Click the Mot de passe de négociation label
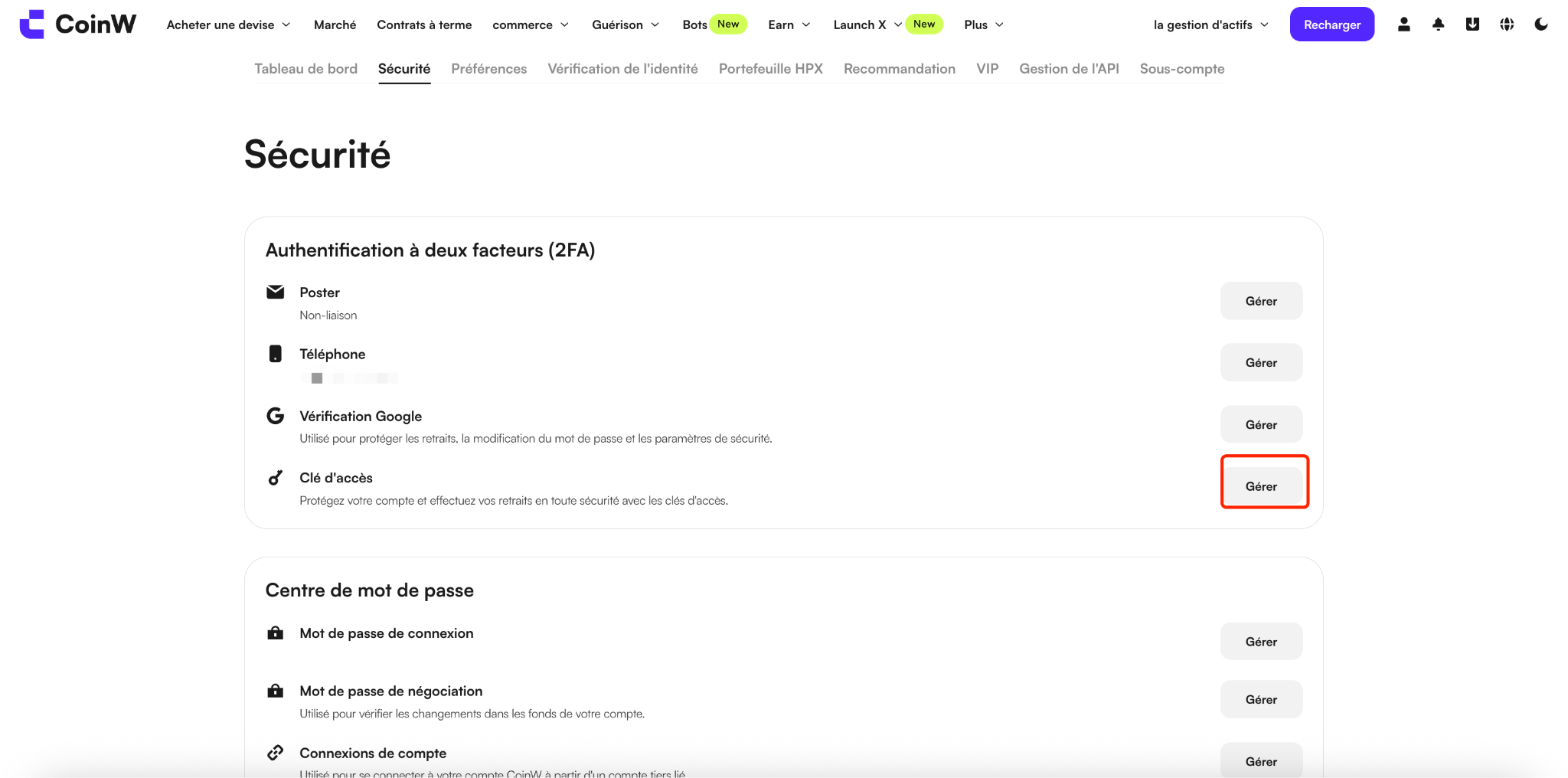The width and height of the screenshot is (1568, 778). [x=390, y=691]
